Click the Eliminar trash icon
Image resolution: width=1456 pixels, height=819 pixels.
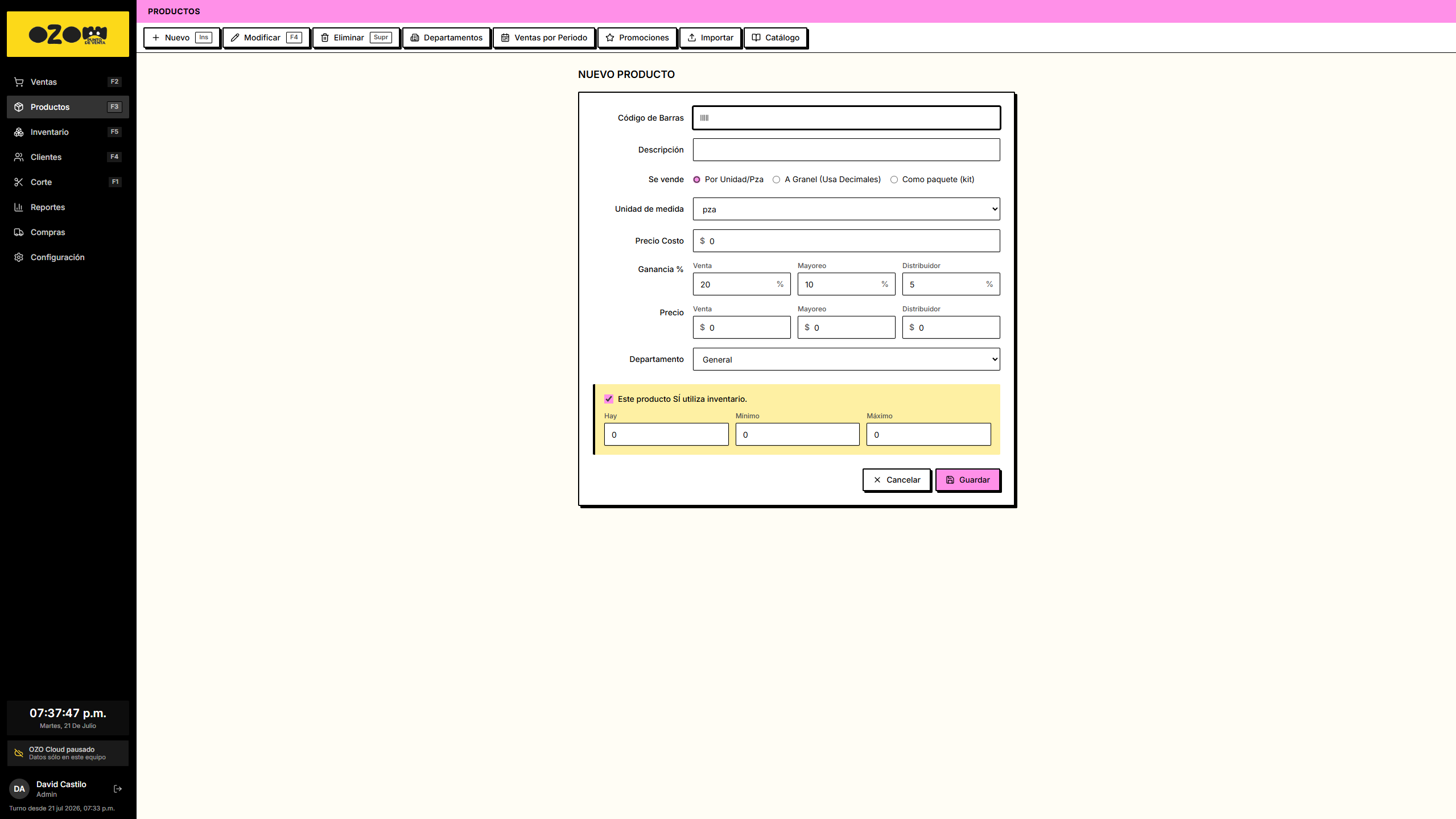325,38
